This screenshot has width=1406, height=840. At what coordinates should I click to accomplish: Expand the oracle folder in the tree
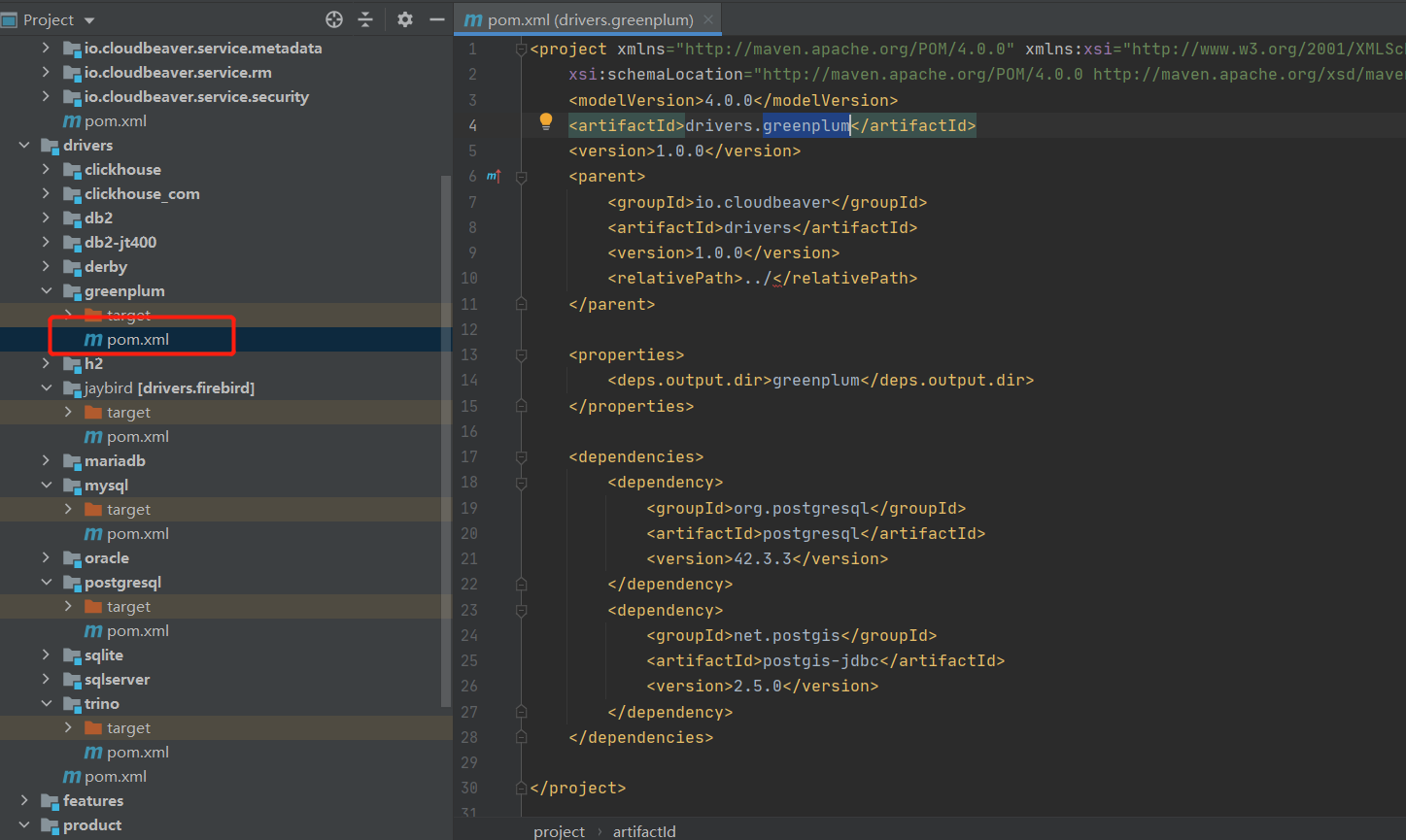click(46, 557)
